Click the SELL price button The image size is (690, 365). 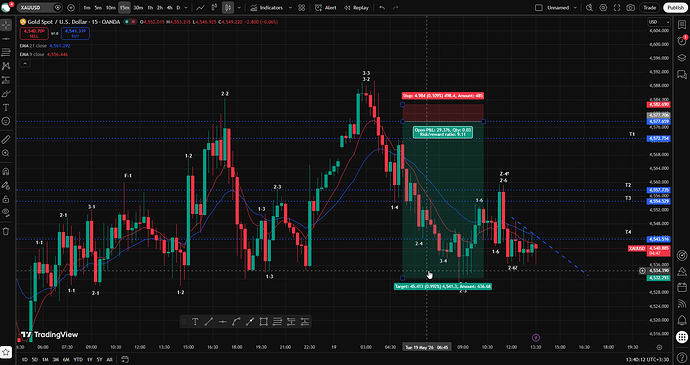34,33
